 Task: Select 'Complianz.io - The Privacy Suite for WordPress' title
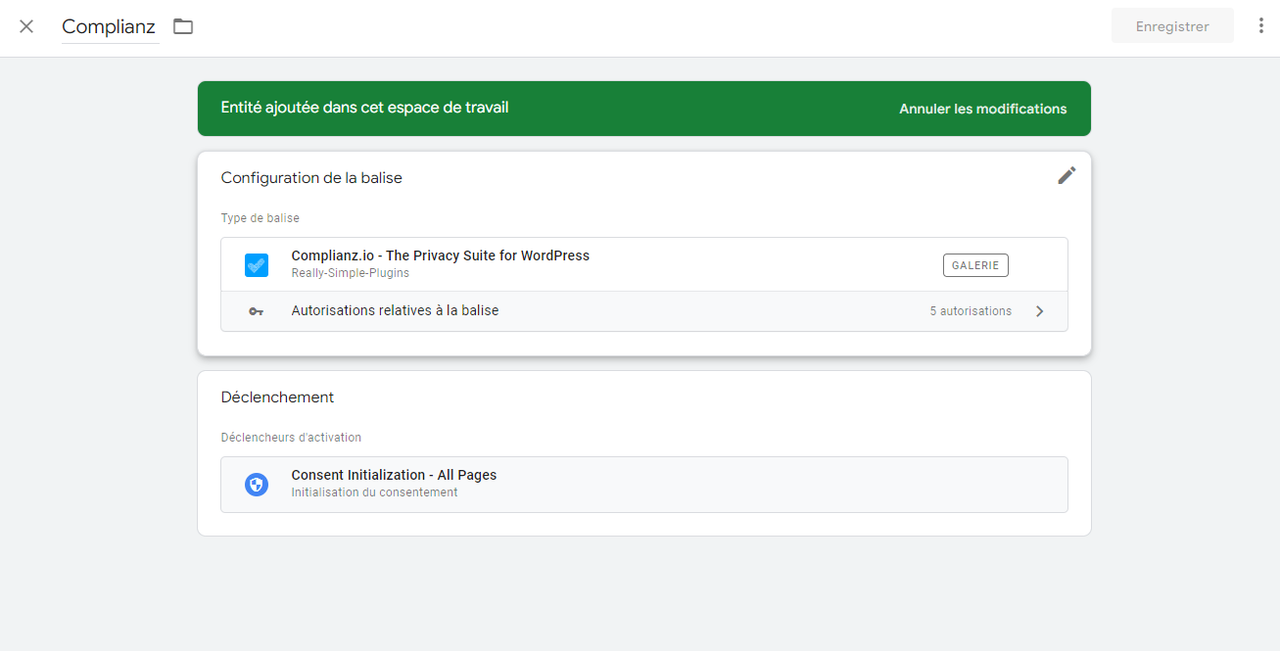[440, 256]
